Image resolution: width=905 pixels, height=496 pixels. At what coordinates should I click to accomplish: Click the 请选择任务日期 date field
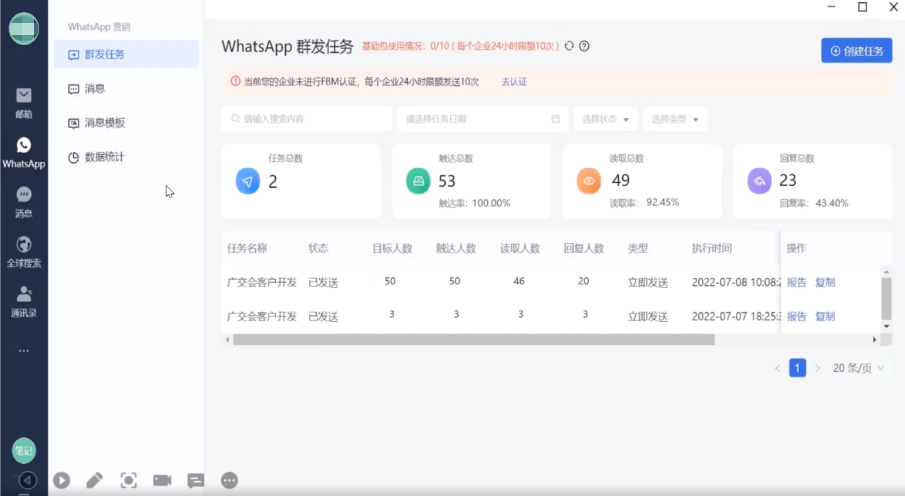(x=483, y=119)
